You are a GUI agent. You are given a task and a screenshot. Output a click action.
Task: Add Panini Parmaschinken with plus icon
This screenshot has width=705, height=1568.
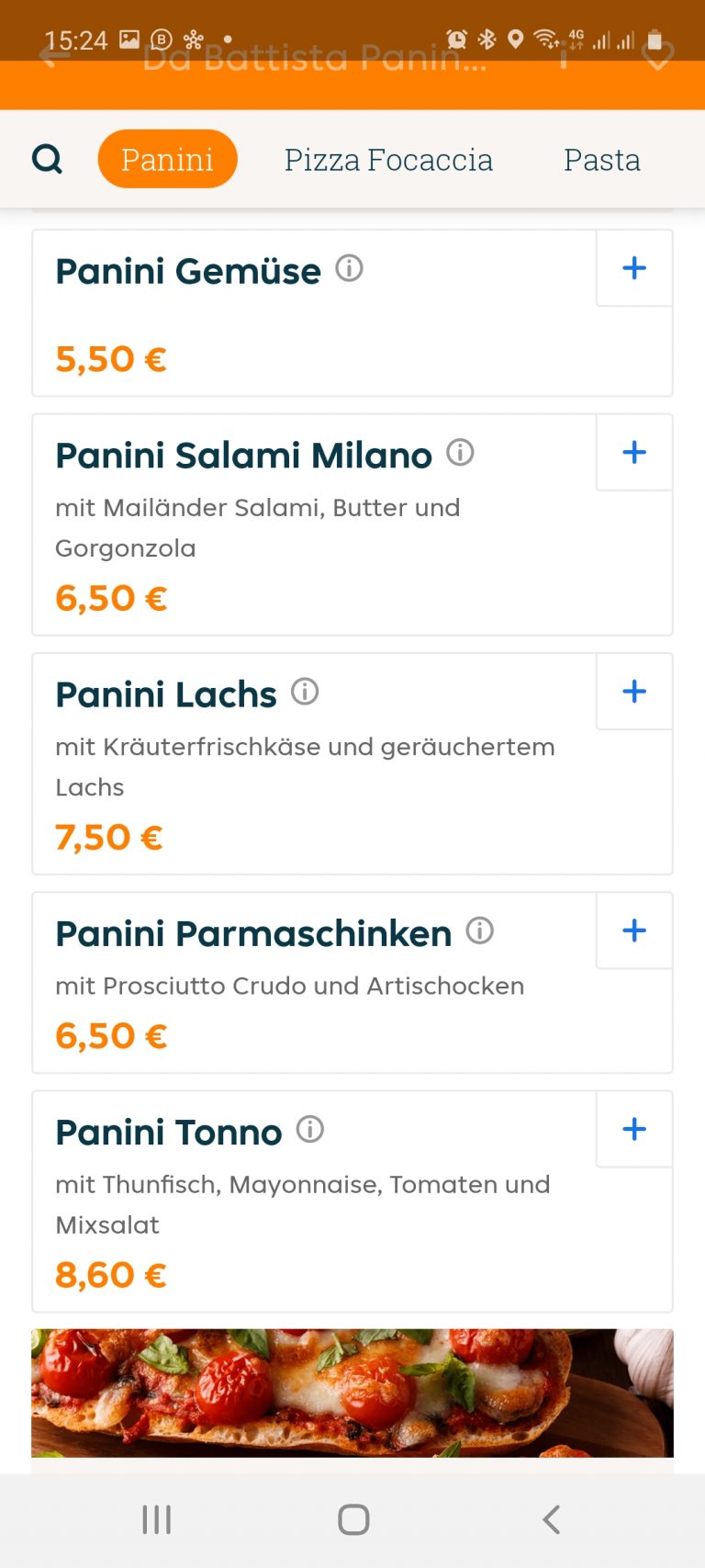tap(634, 931)
